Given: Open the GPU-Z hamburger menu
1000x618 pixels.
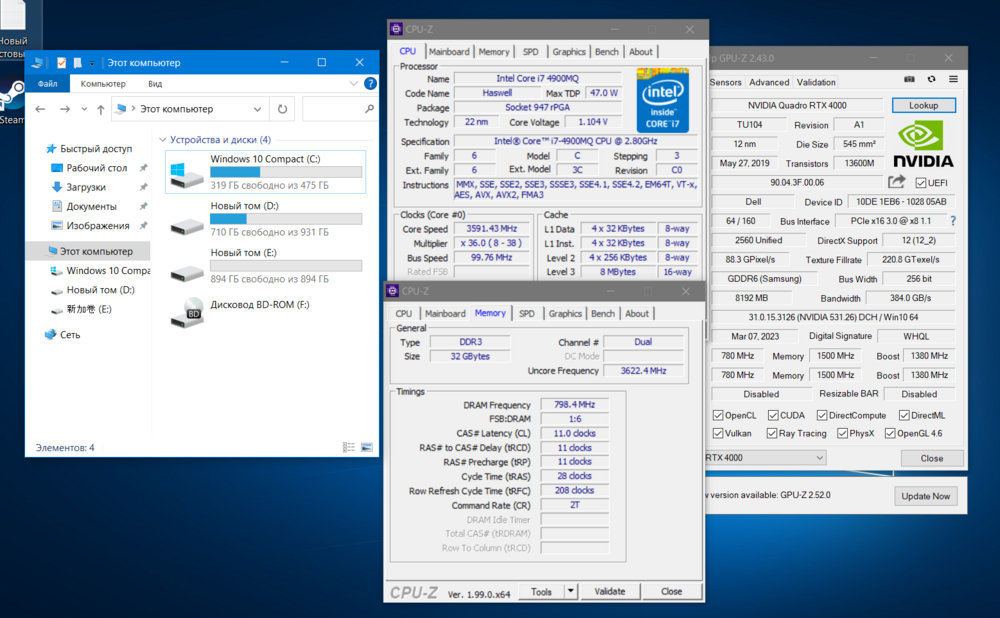Looking at the screenshot, I should click(x=953, y=79).
